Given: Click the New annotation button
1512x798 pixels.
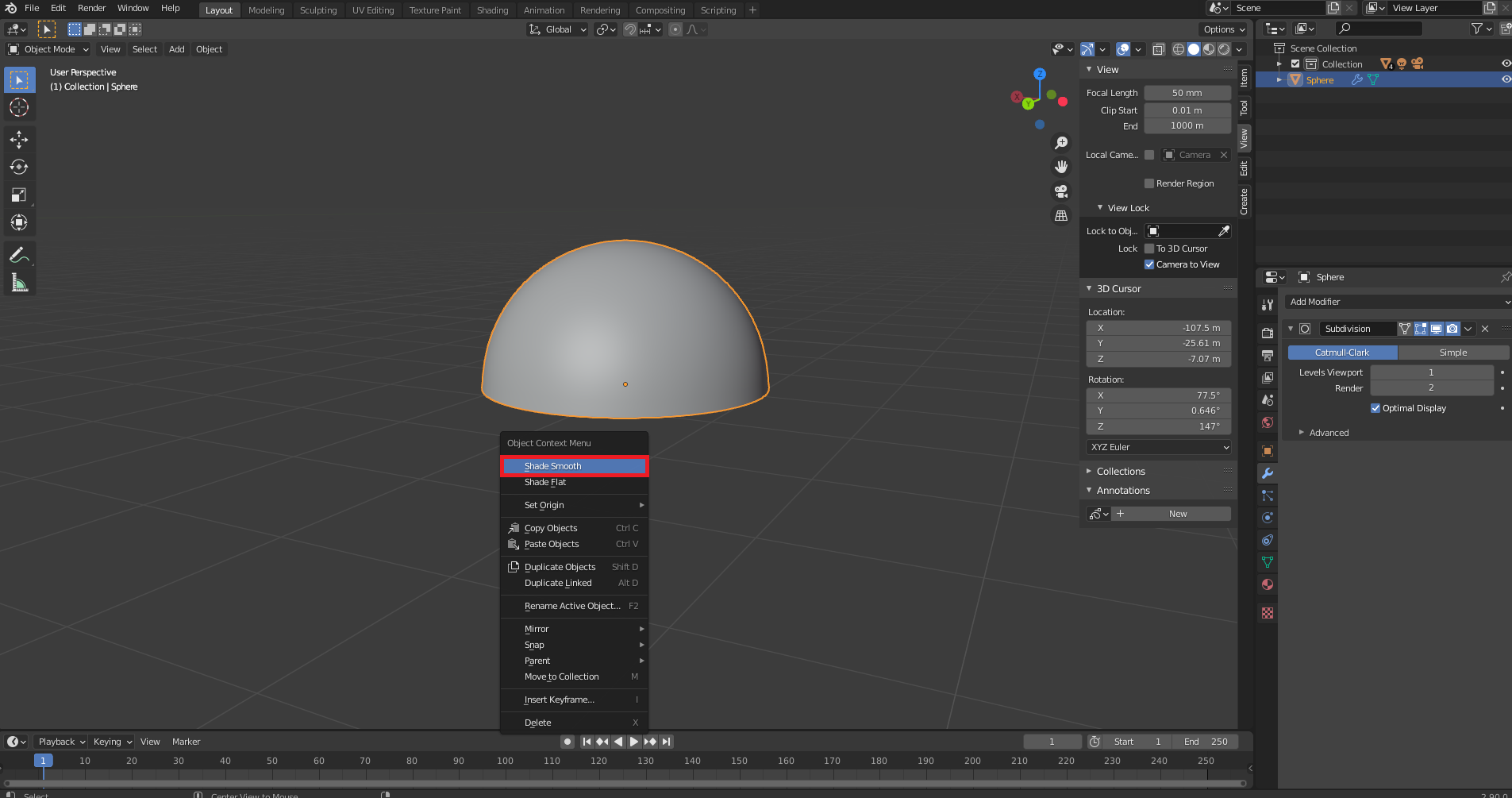Looking at the screenshot, I should point(1178,514).
